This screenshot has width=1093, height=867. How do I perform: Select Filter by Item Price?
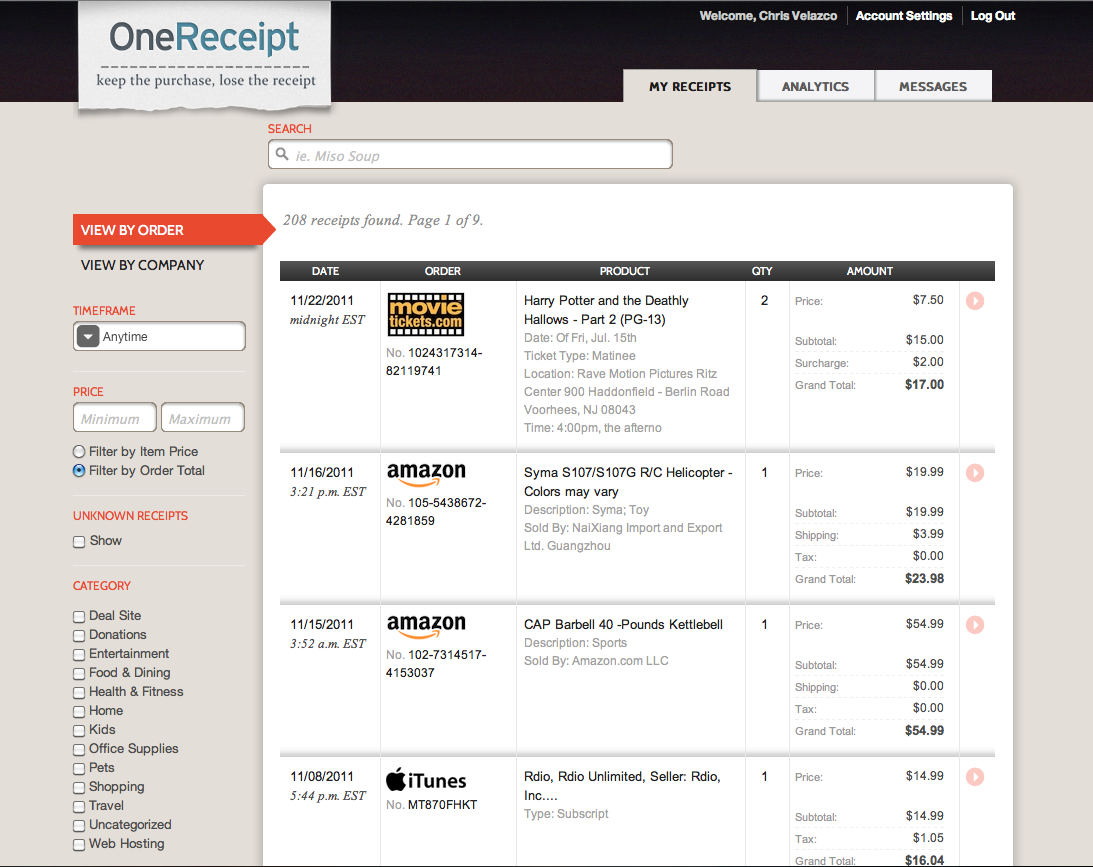(79, 452)
